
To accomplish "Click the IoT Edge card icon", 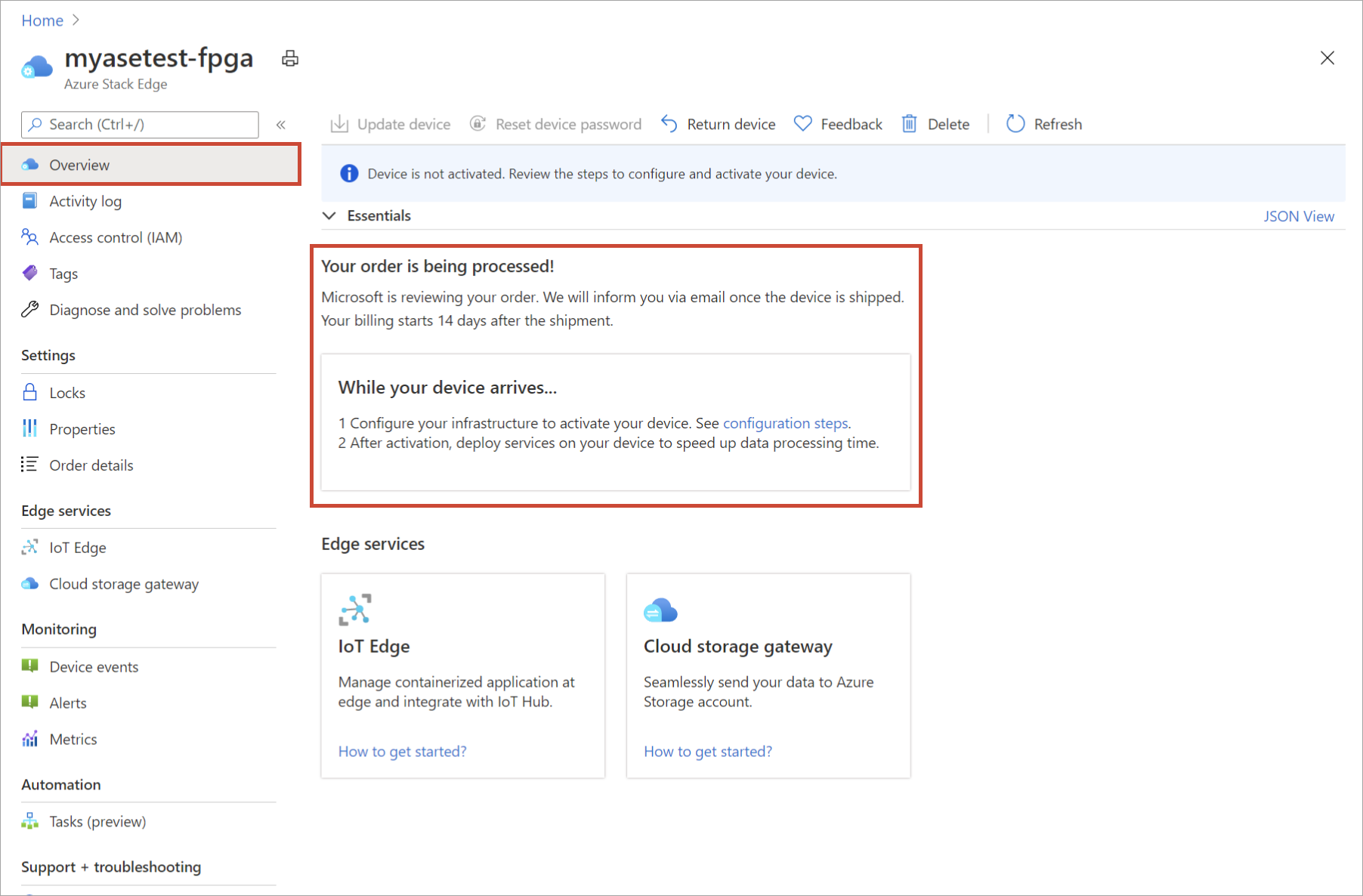I will click(x=354, y=610).
